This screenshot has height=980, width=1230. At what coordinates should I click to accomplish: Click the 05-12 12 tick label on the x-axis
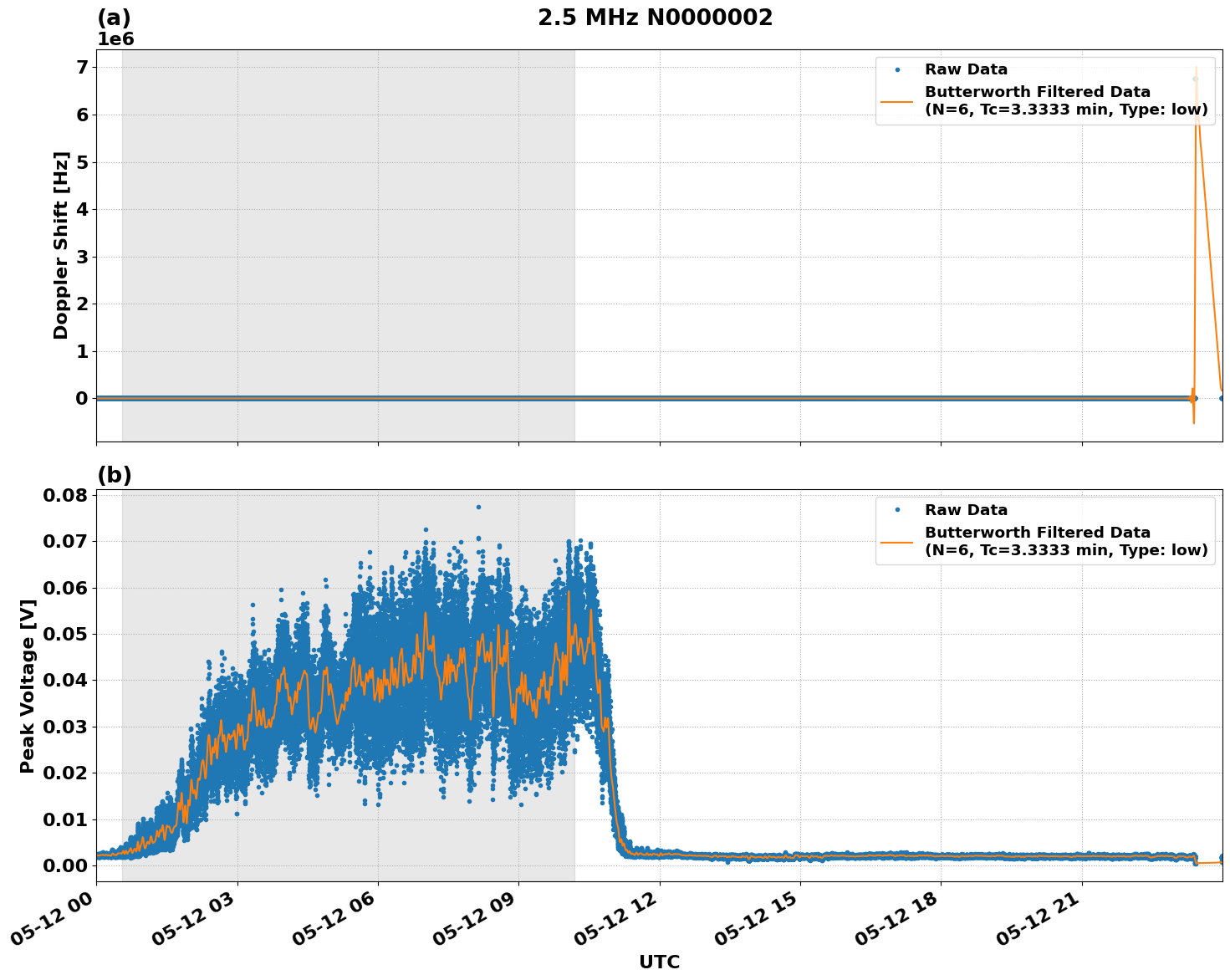tap(615, 916)
